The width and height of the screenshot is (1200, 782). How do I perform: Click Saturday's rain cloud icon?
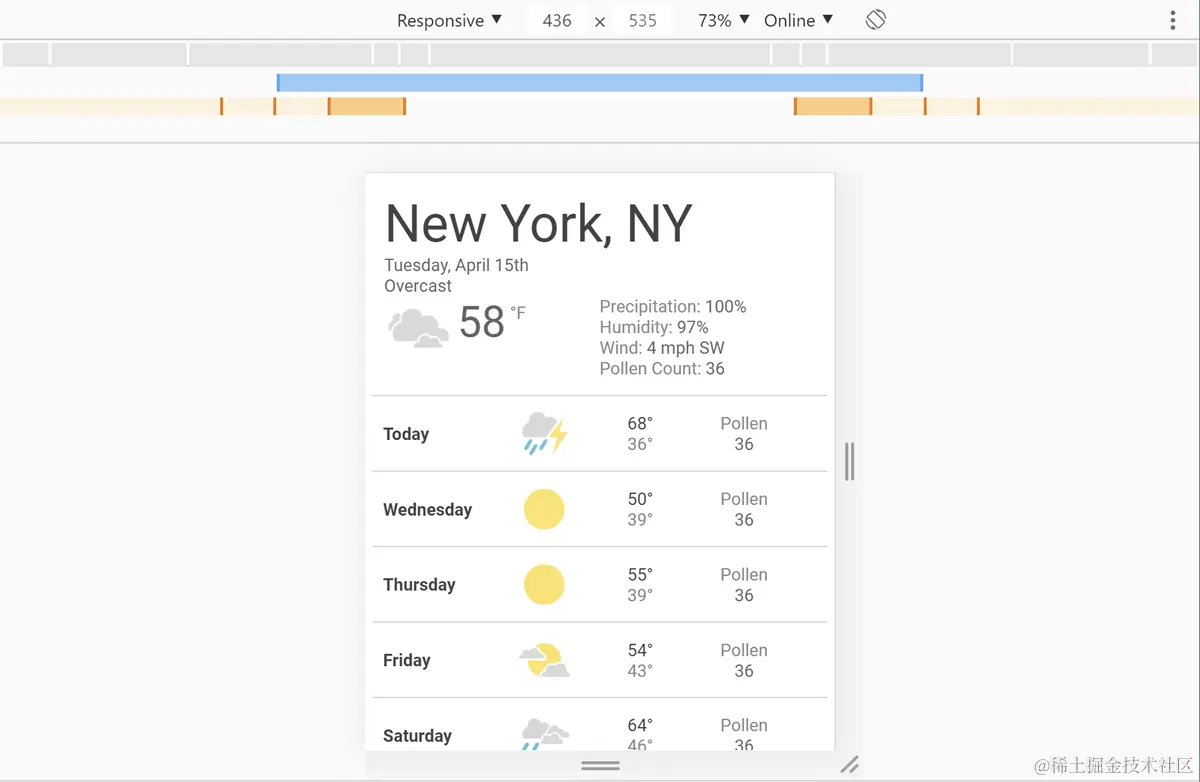[x=544, y=733]
